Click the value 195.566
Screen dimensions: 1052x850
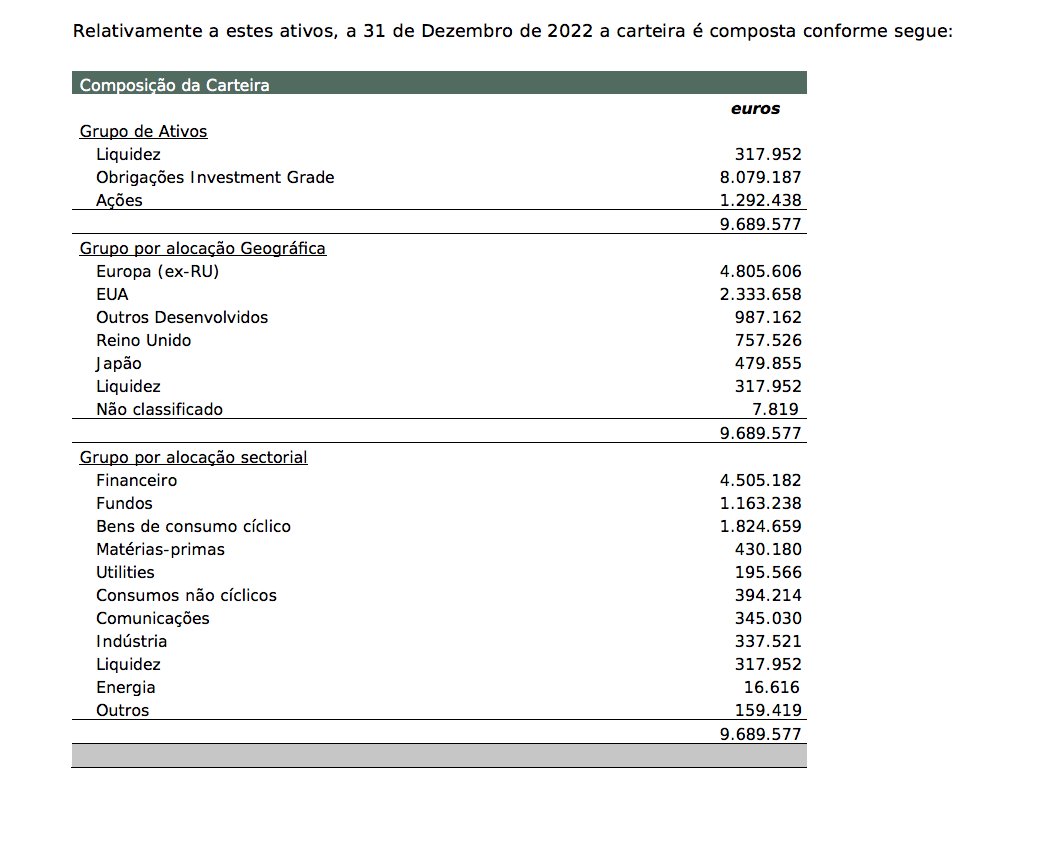(768, 572)
